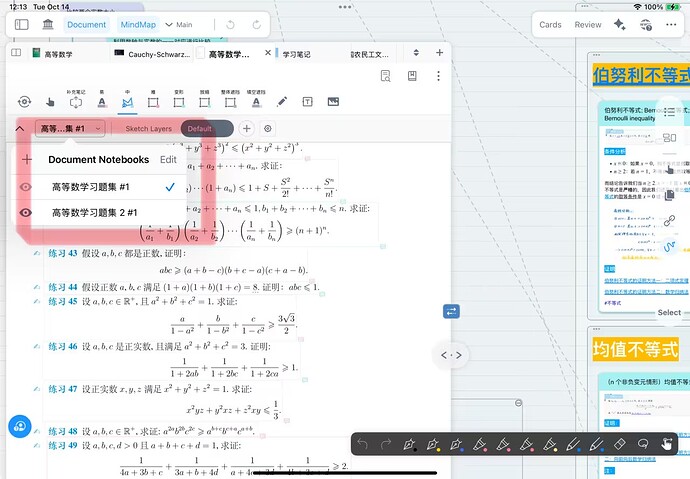Tap the AI sparkle icon
The width and height of the screenshot is (690, 479).
pyautogui.click(x=621, y=25)
